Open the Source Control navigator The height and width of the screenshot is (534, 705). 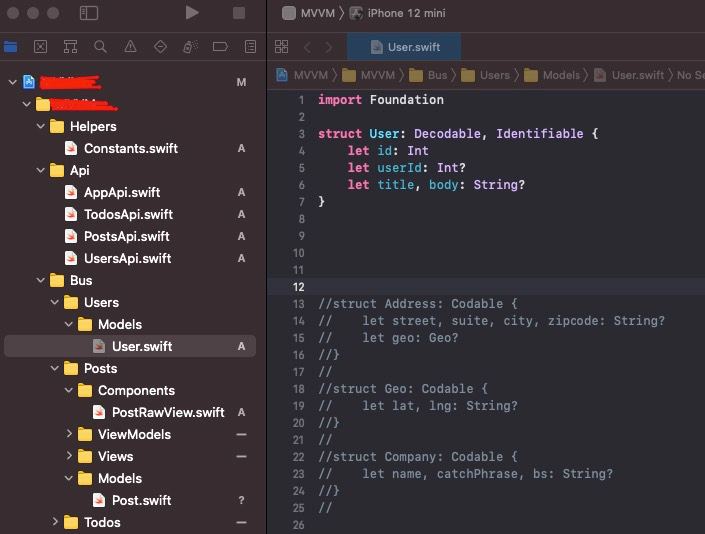(x=40, y=46)
